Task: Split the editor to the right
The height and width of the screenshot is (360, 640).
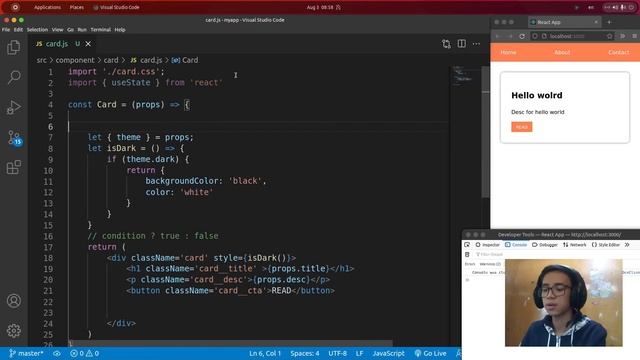Action: click(462, 44)
